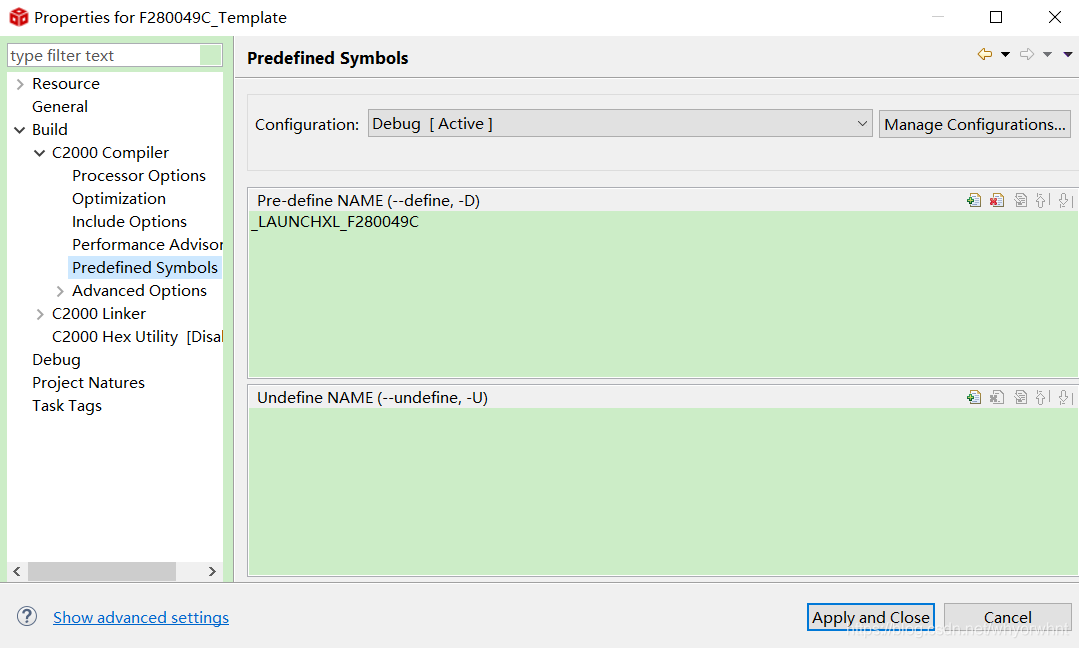The height and width of the screenshot is (648, 1079).
Task: Select the C2000 Compiler label
Action: point(110,153)
